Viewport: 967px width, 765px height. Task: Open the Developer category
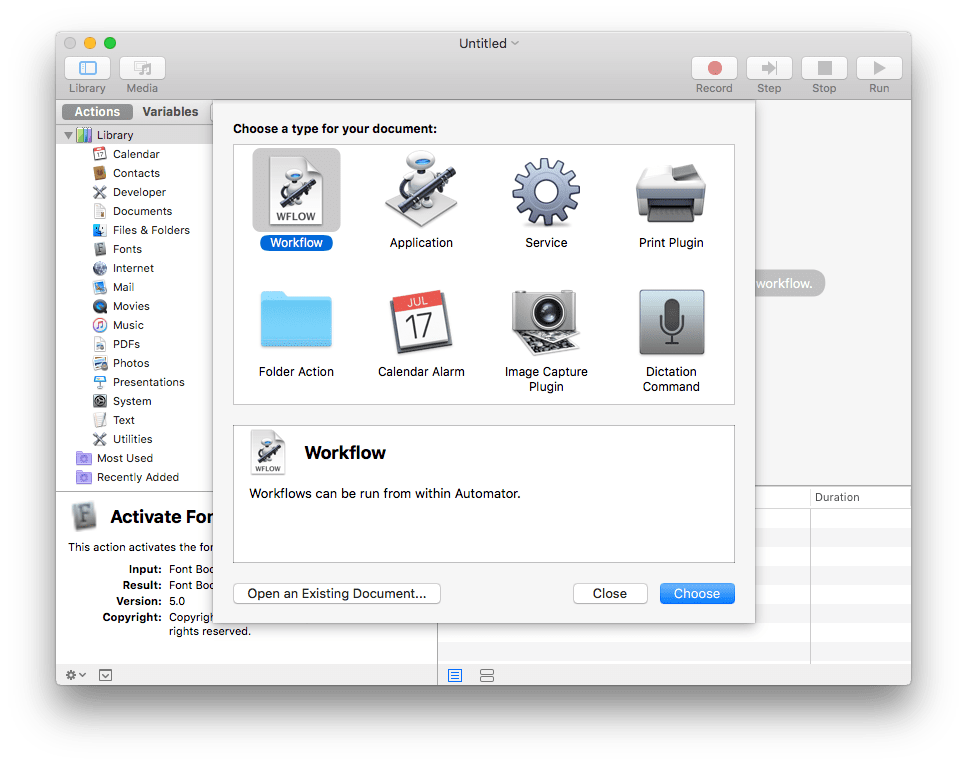click(x=139, y=192)
